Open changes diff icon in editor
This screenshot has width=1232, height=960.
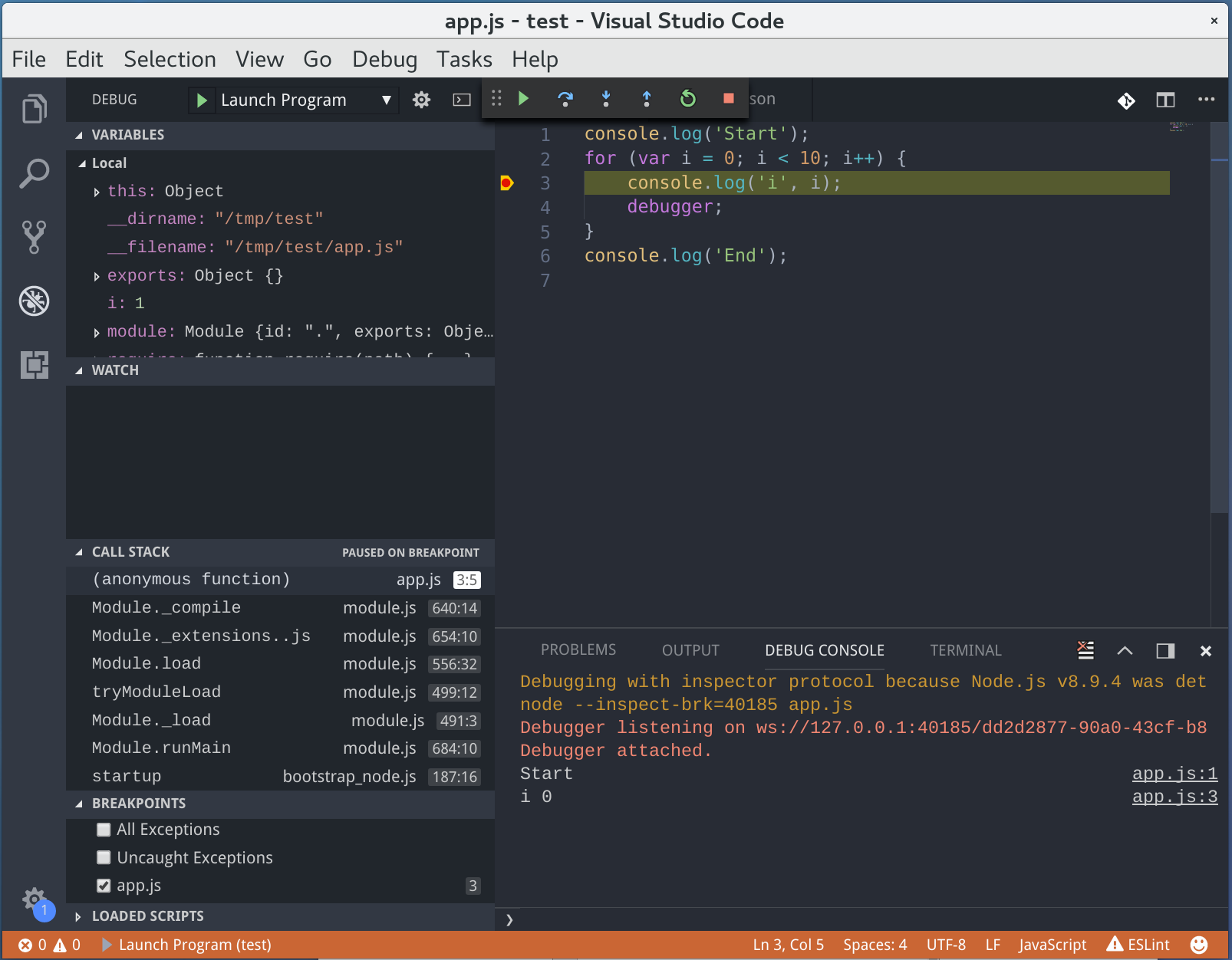1126,100
